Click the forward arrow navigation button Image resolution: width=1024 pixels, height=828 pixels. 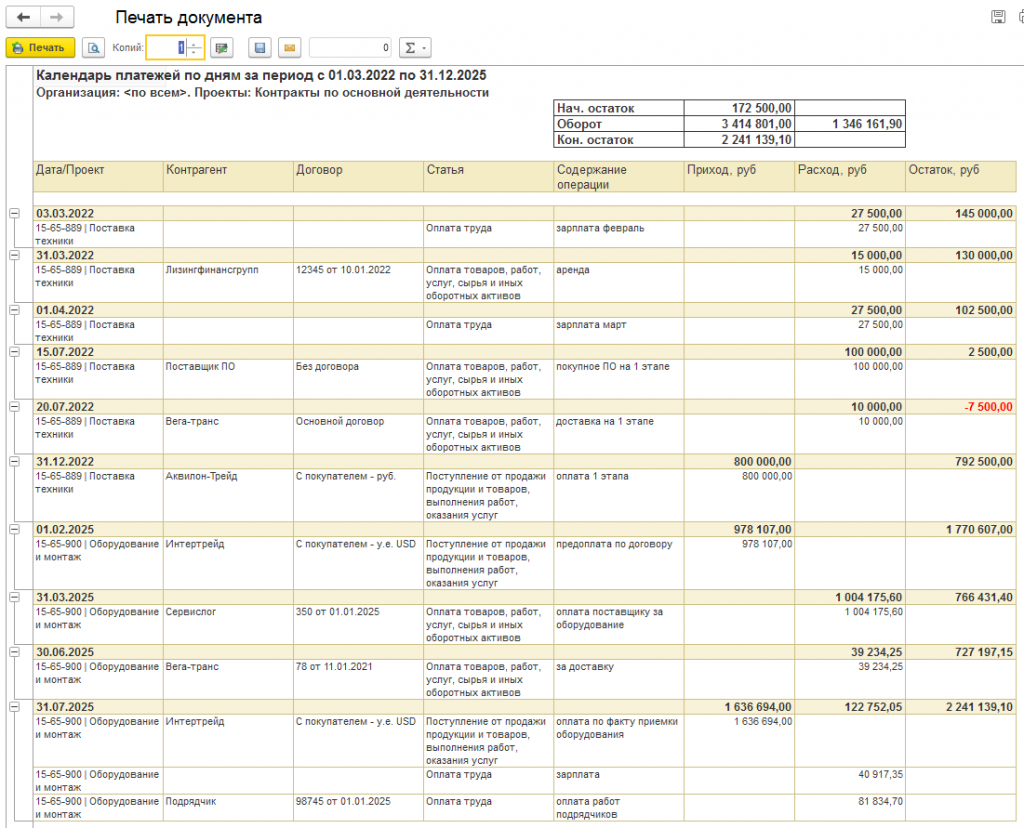(x=57, y=17)
